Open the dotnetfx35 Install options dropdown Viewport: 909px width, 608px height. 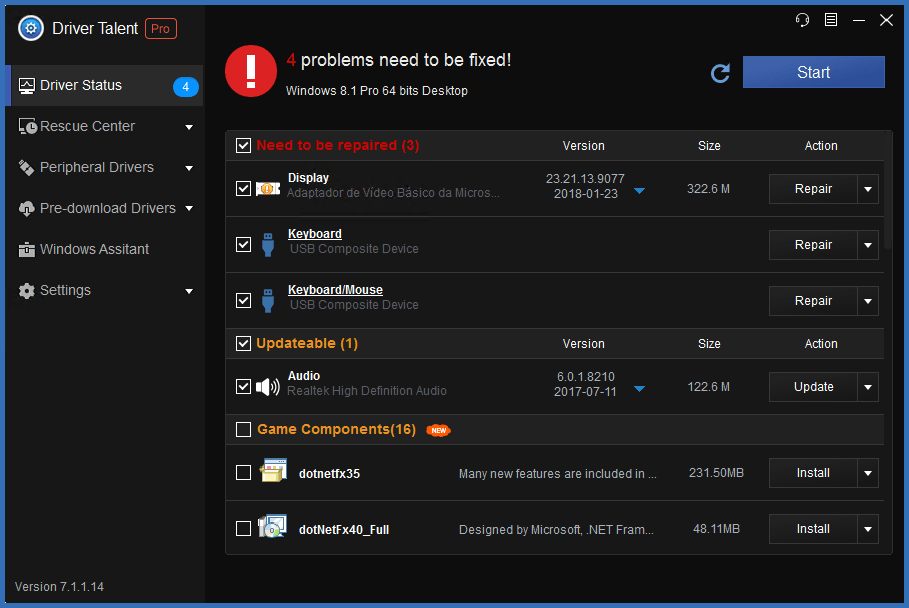click(868, 473)
